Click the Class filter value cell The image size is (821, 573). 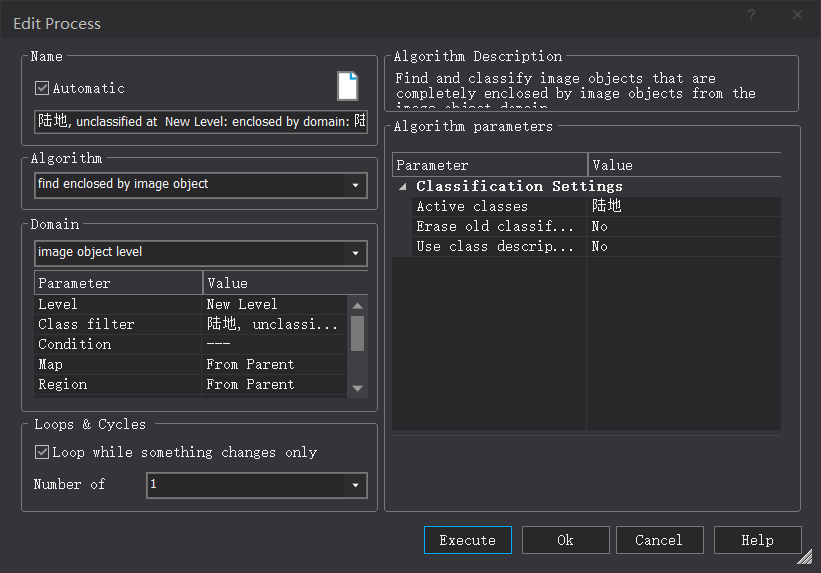click(x=275, y=324)
